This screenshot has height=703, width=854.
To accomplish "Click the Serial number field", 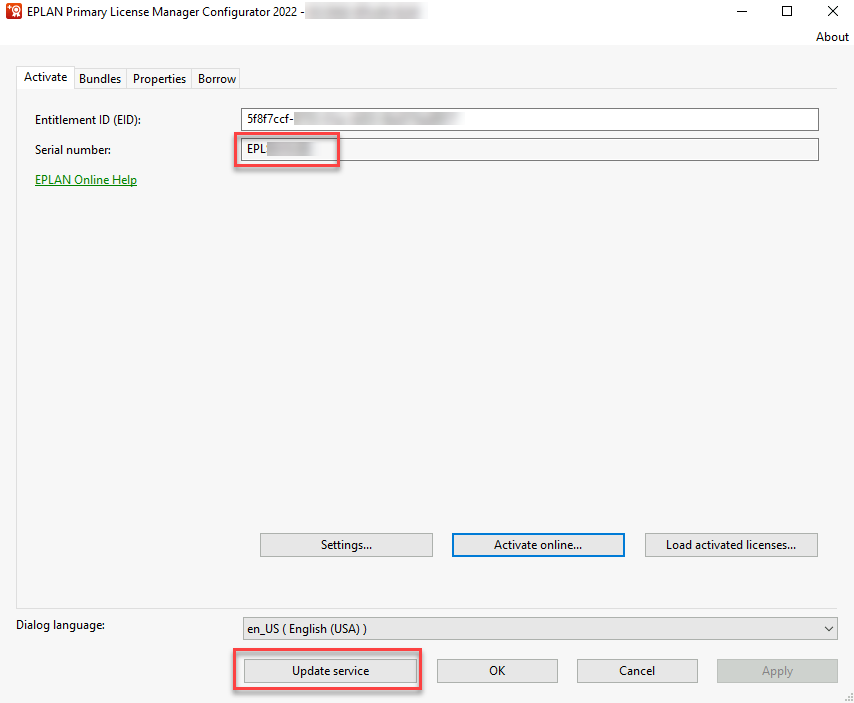I will coord(528,150).
